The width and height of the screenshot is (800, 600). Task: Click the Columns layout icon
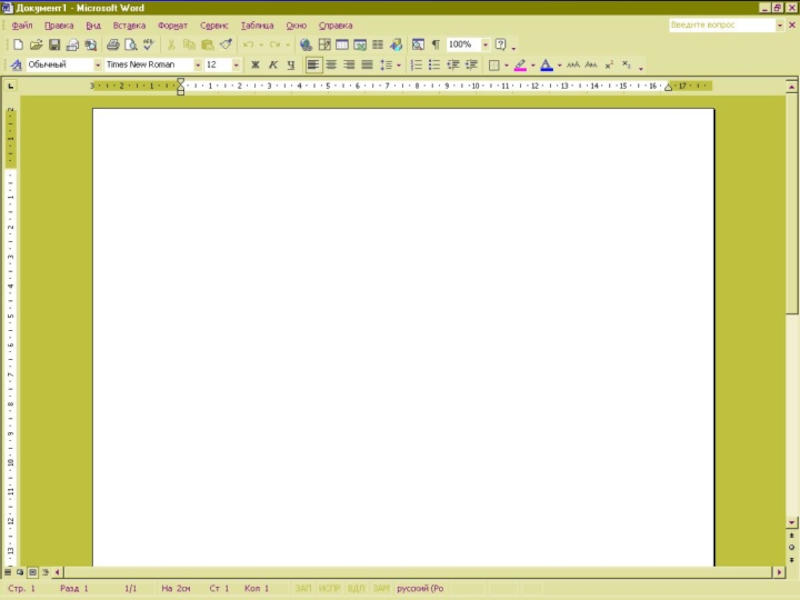[378, 45]
